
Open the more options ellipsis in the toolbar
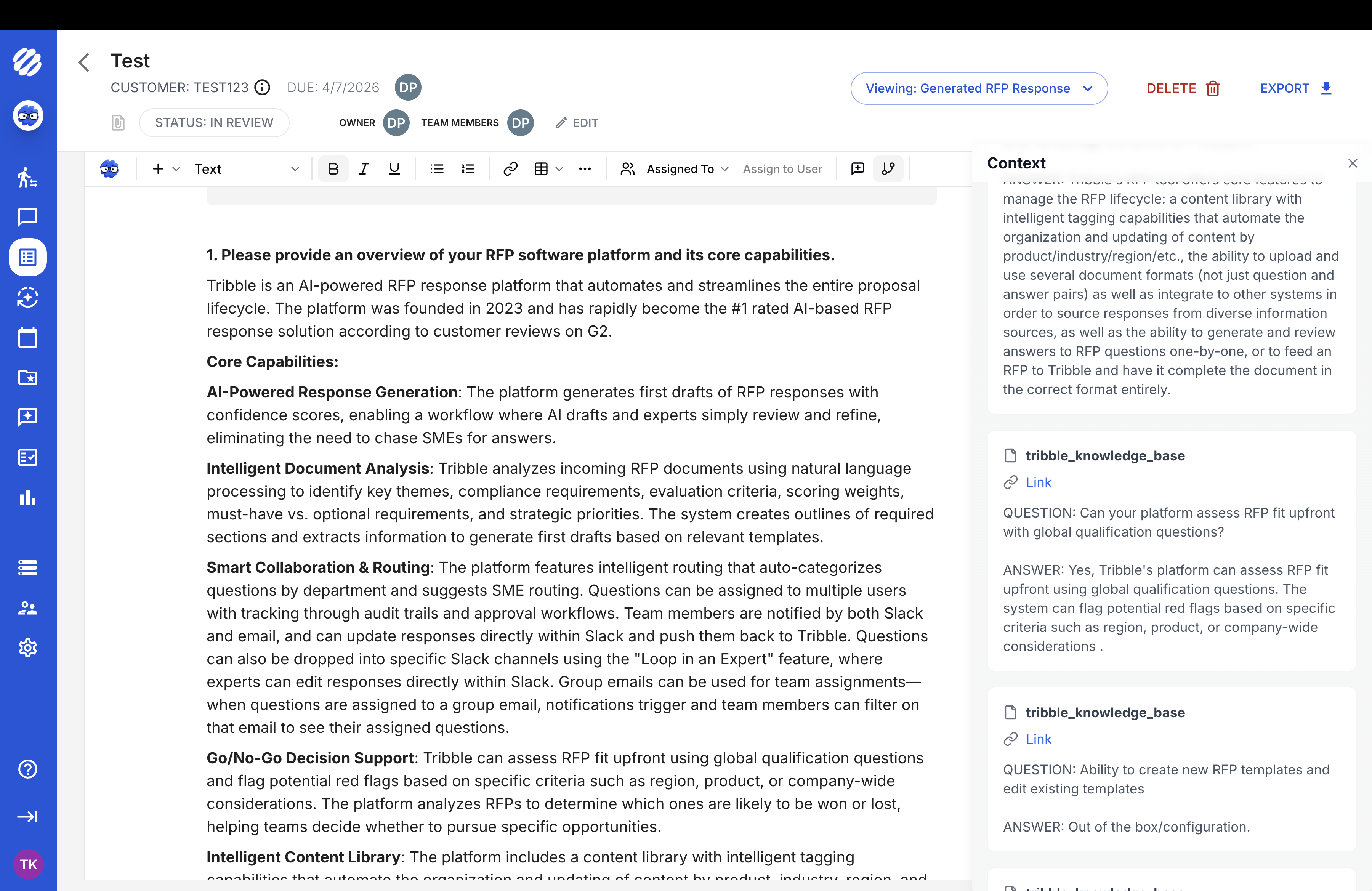coord(585,169)
